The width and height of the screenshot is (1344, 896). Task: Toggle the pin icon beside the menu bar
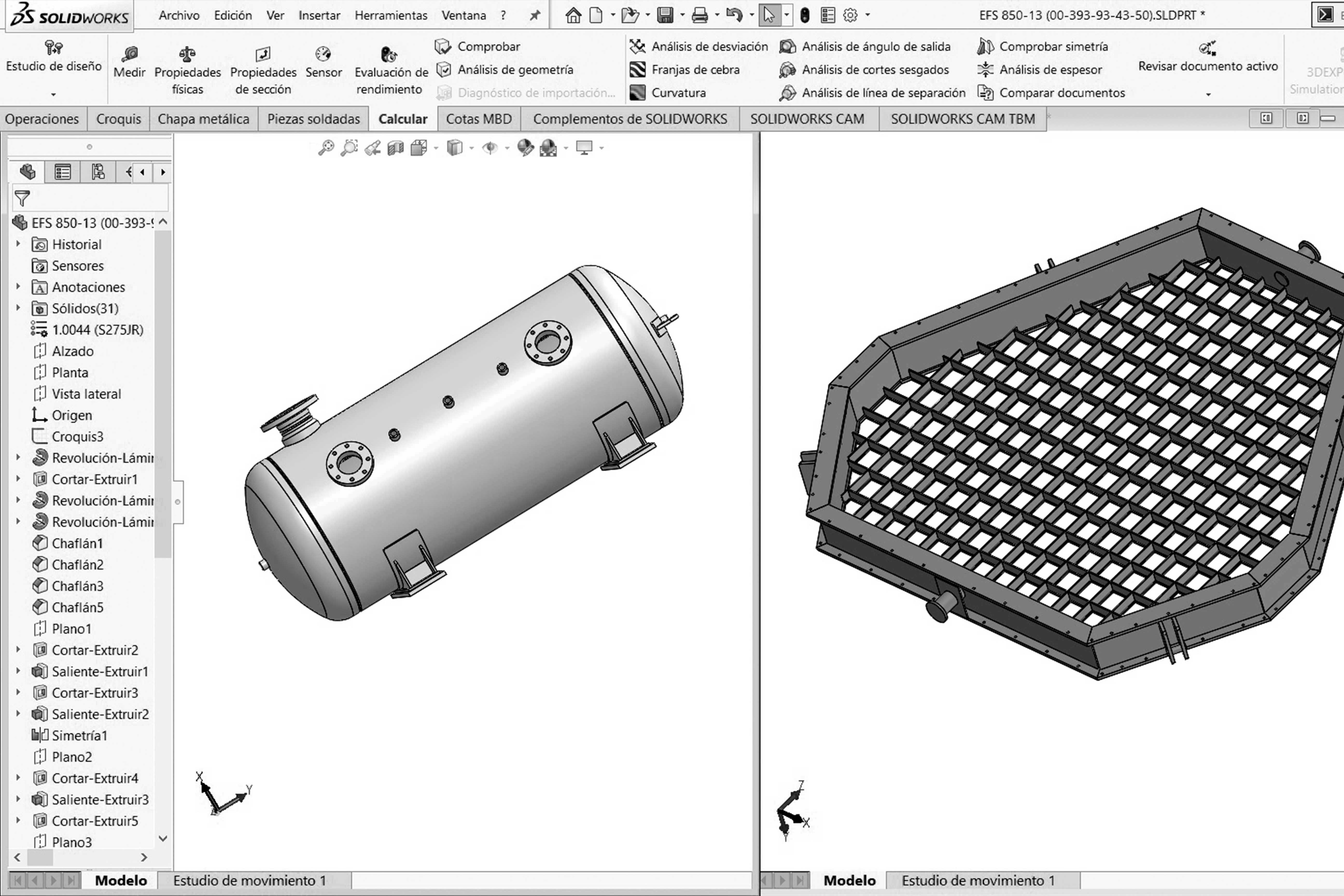(535, 16)
